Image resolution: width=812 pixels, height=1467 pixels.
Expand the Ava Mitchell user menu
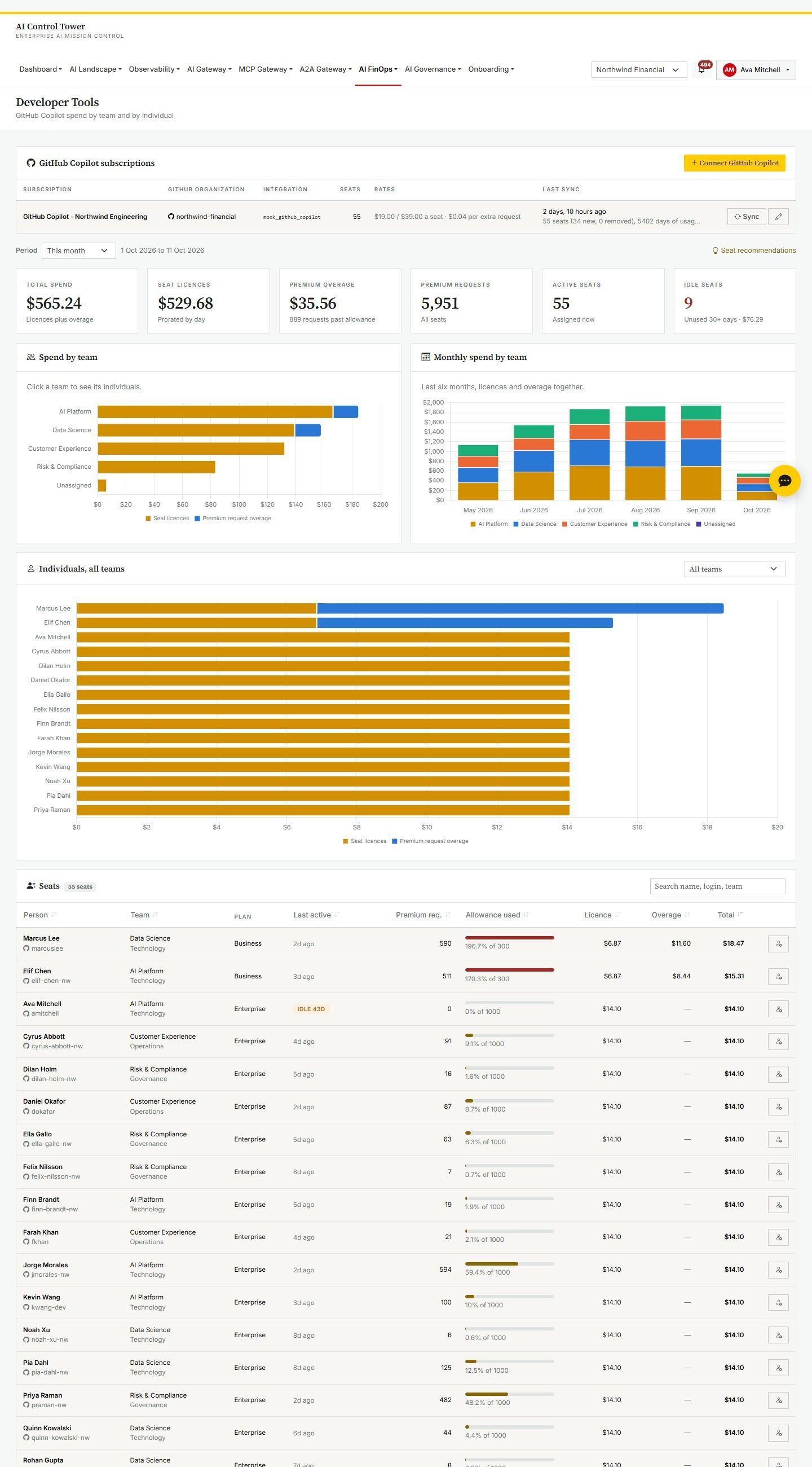(756, 69)
